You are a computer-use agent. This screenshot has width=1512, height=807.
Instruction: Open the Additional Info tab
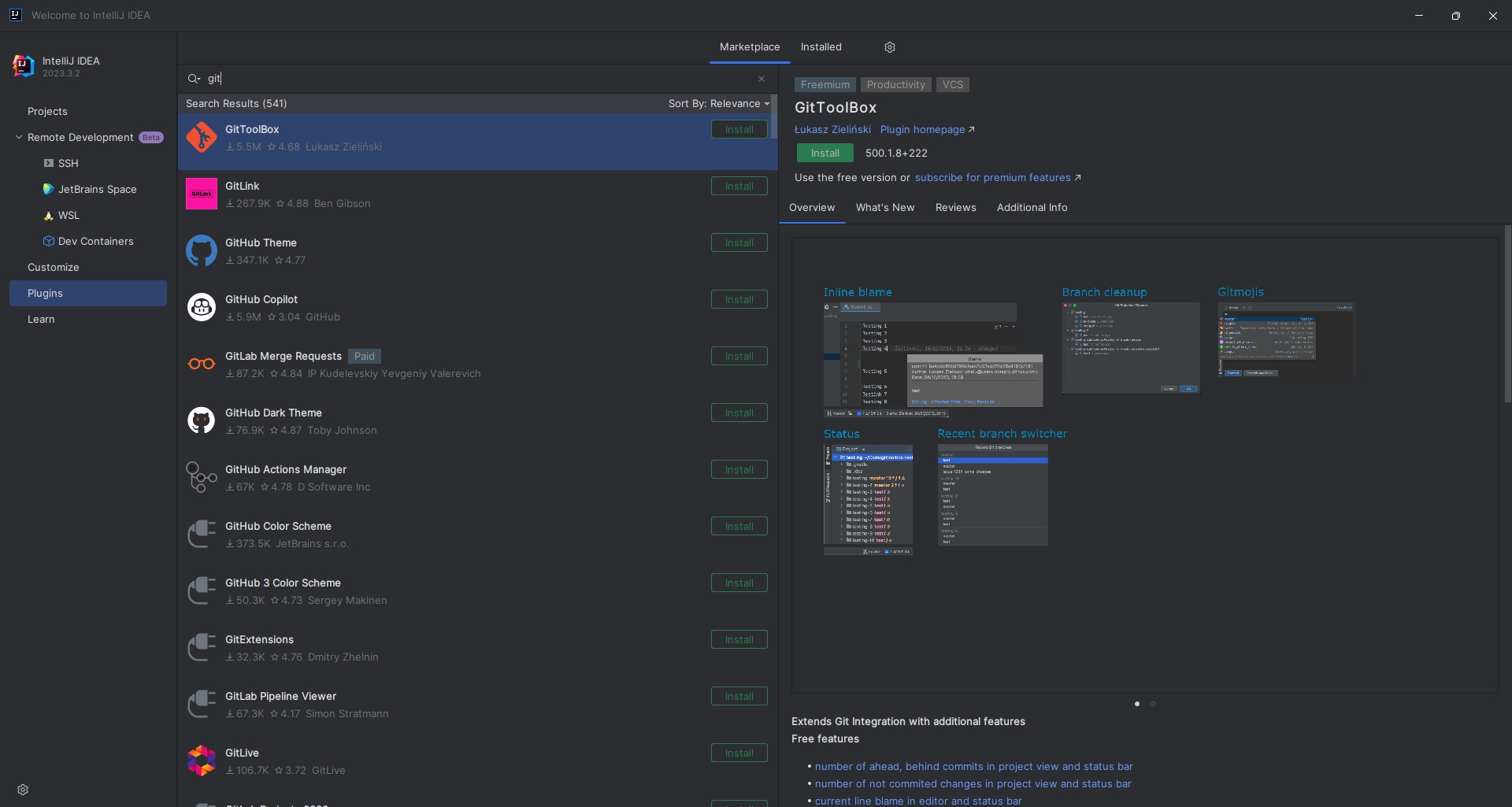[x=1032, y=208]
